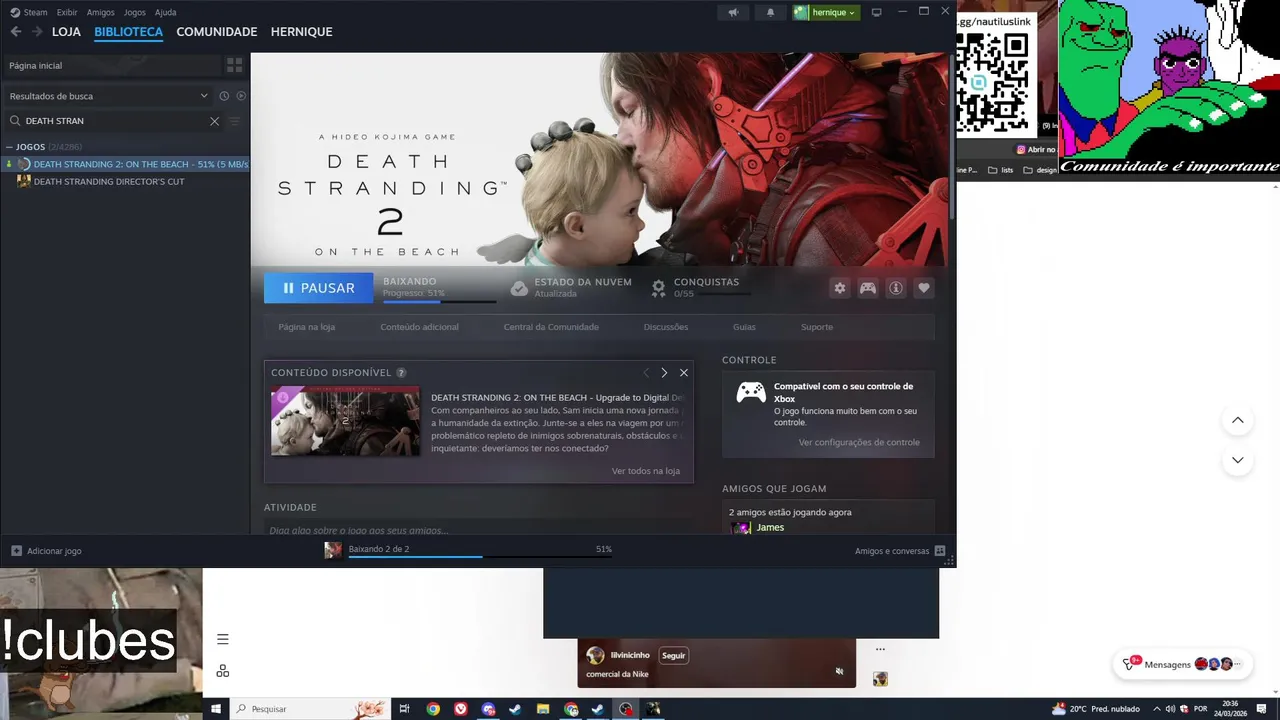Image resolution: width=1280 pixels, height=720 pixels.
Task: Open the Discussões tab
Action: point(666,327)
